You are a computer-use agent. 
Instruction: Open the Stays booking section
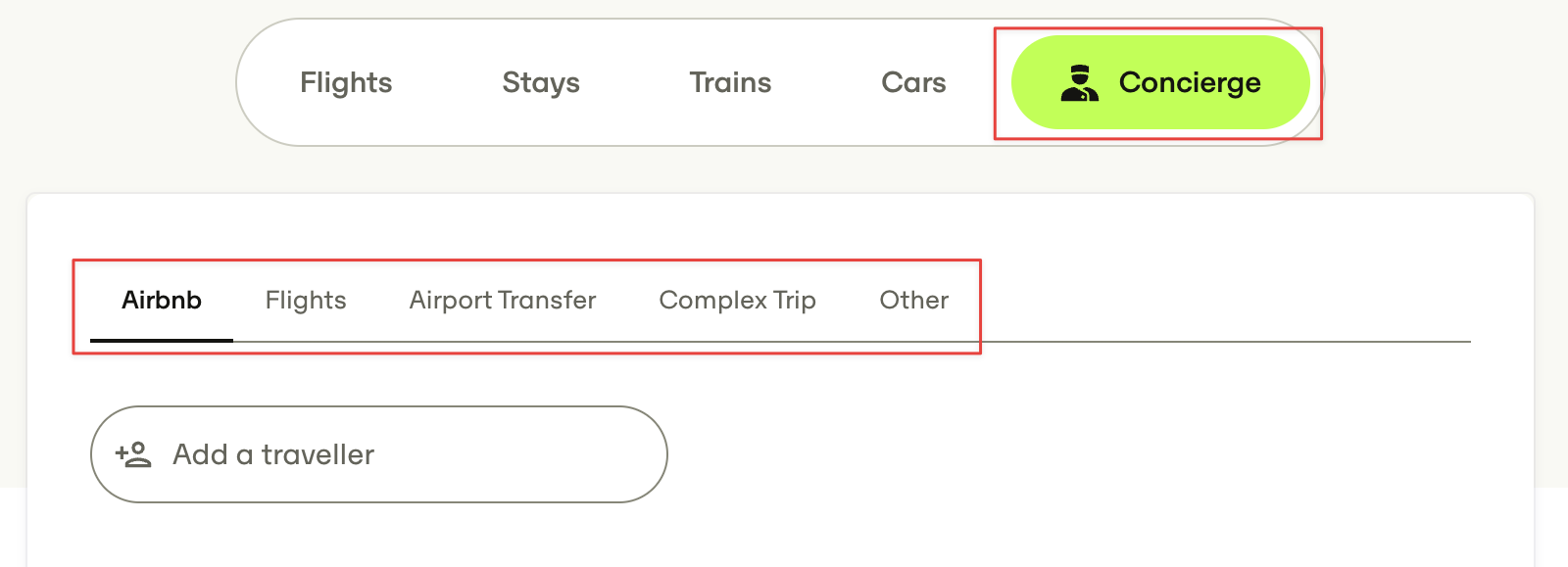(541, 82)
